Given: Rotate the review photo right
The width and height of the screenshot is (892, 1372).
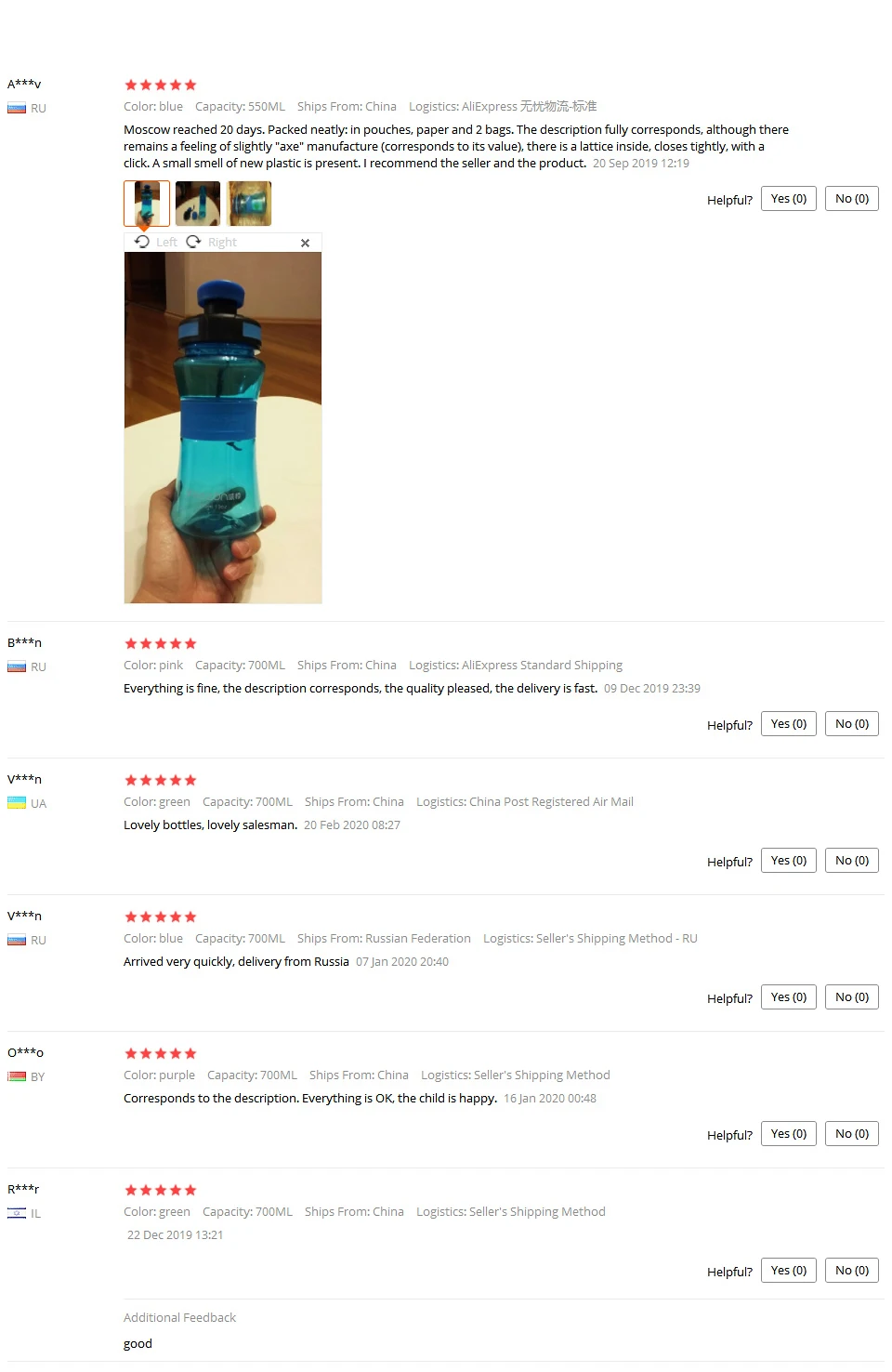Looking at the screenshot, I should tap(212, 242).
